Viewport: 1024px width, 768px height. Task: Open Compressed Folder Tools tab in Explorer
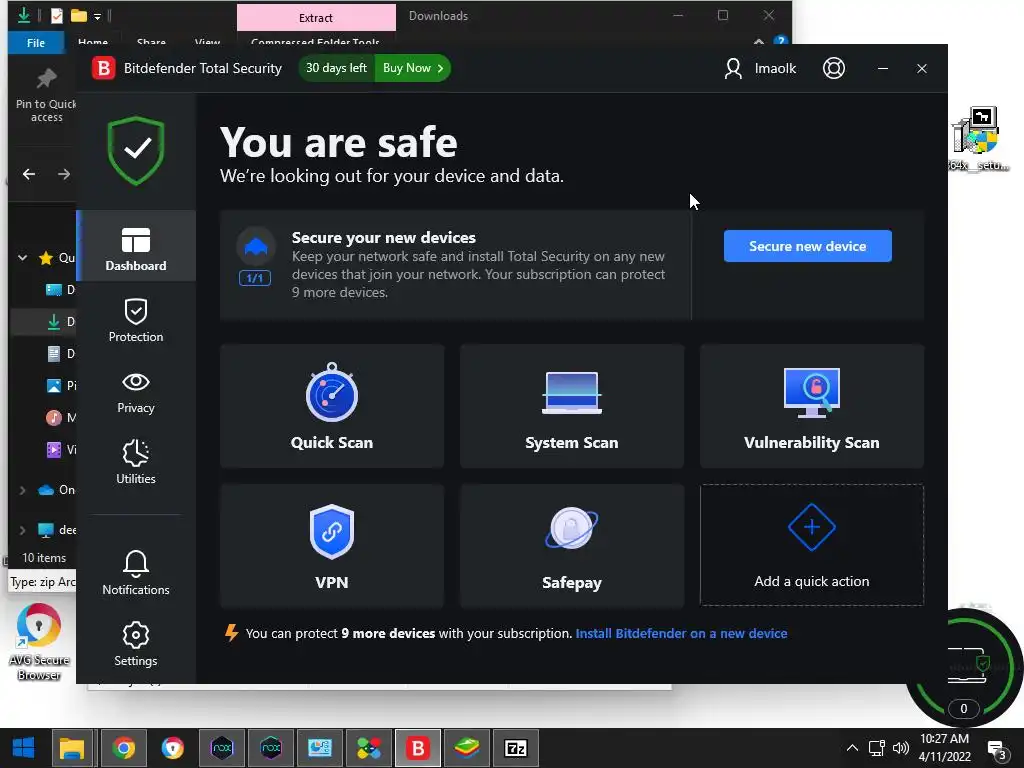[x=315, y=42]
